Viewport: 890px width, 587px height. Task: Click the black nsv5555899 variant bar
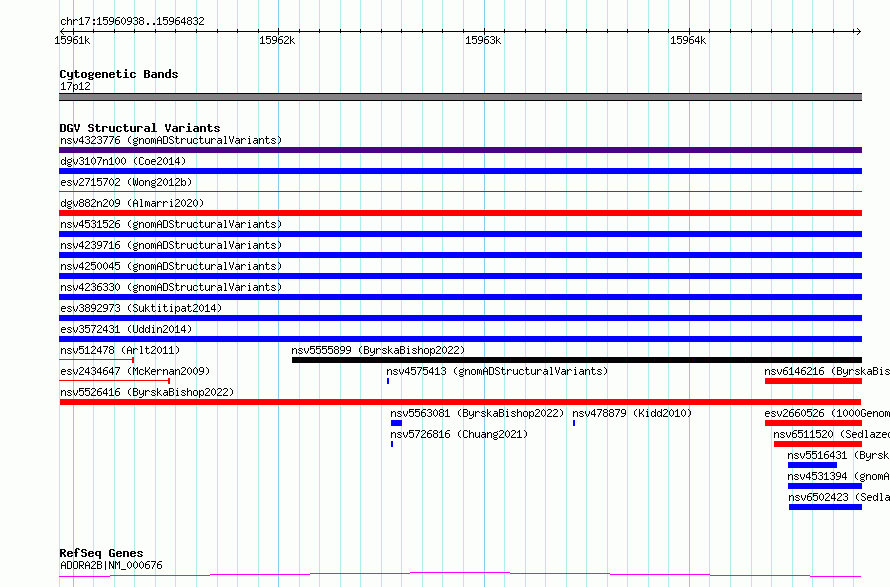577,360
